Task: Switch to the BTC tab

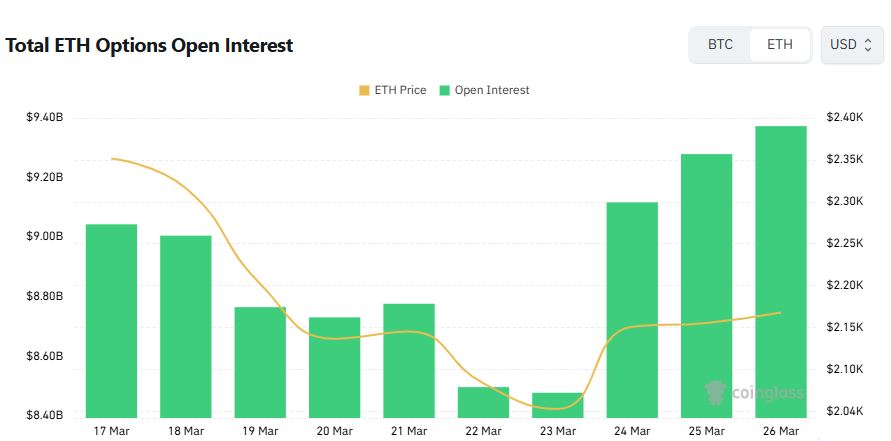Action: [x=720, y=45]
